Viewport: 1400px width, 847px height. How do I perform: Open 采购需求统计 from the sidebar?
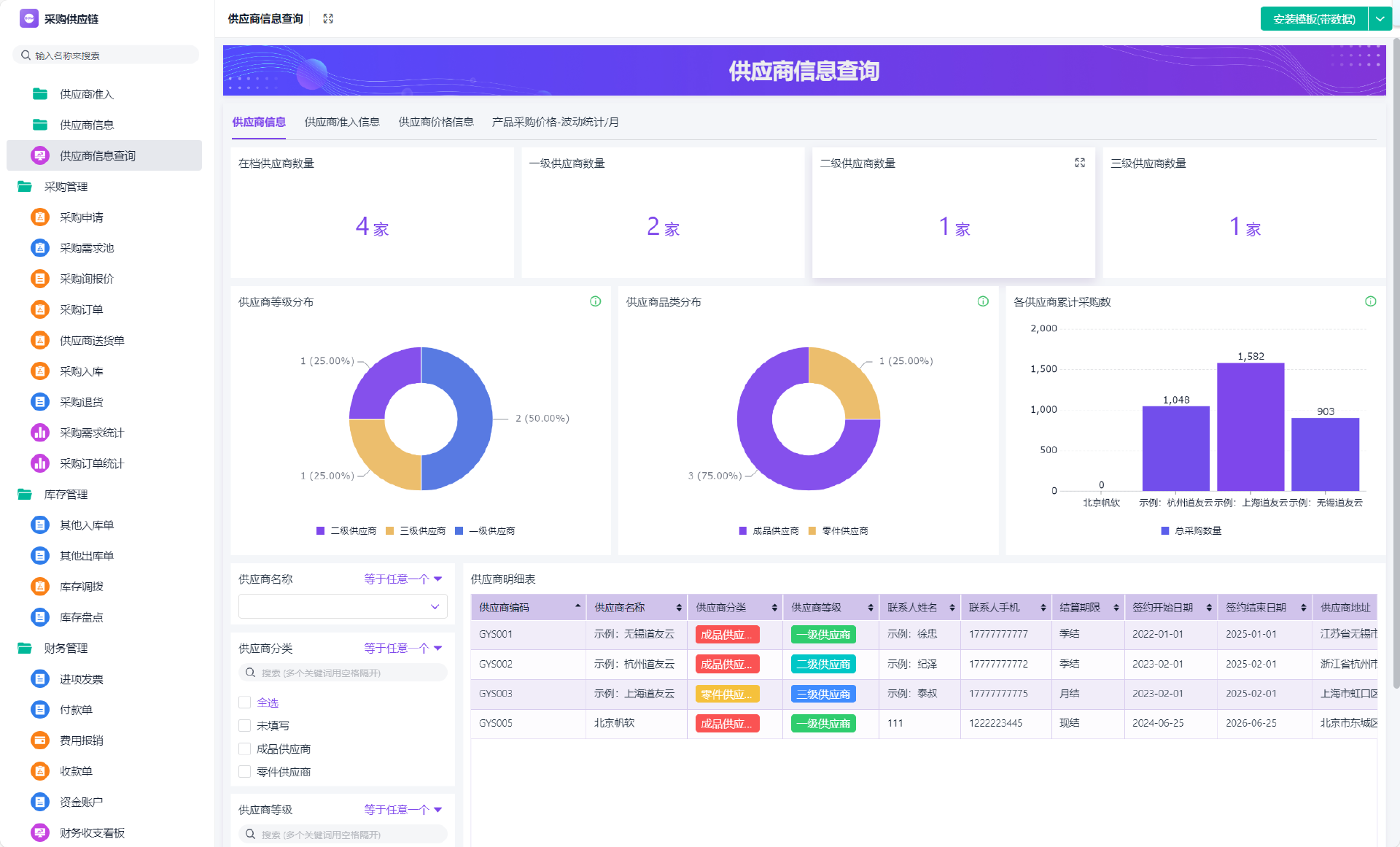click(91, 433)
